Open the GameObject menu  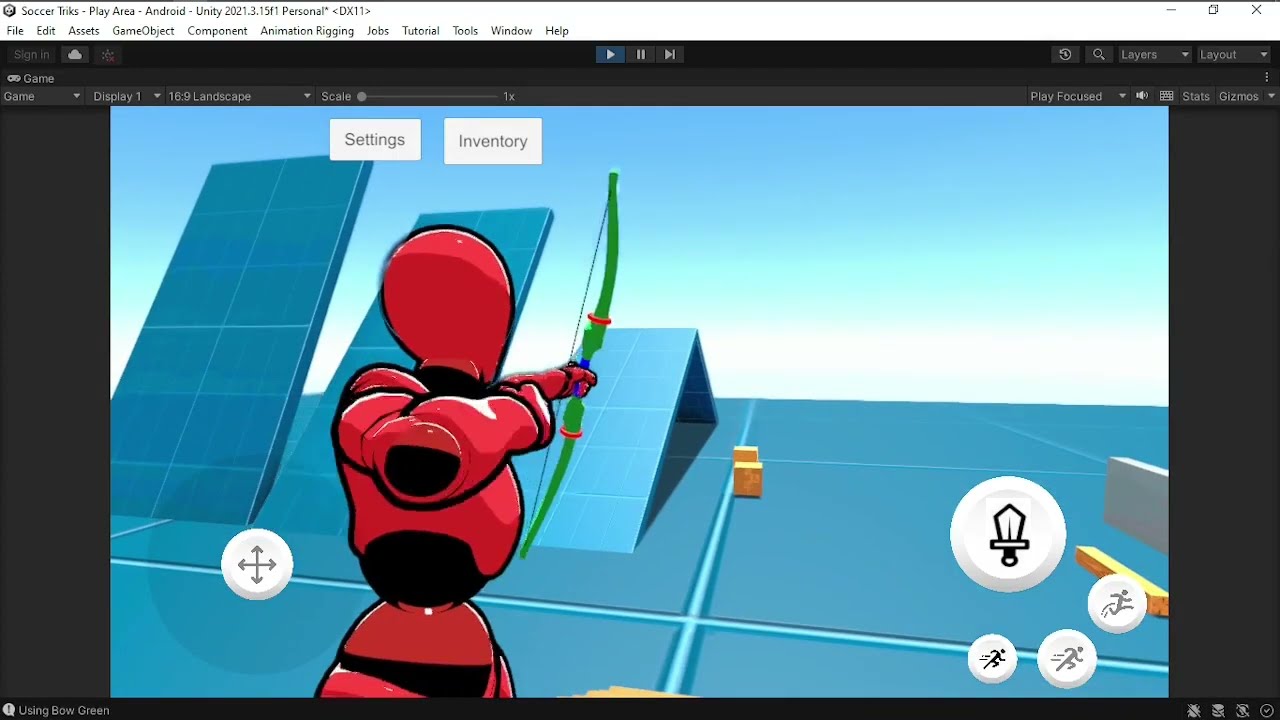[143, 31]
